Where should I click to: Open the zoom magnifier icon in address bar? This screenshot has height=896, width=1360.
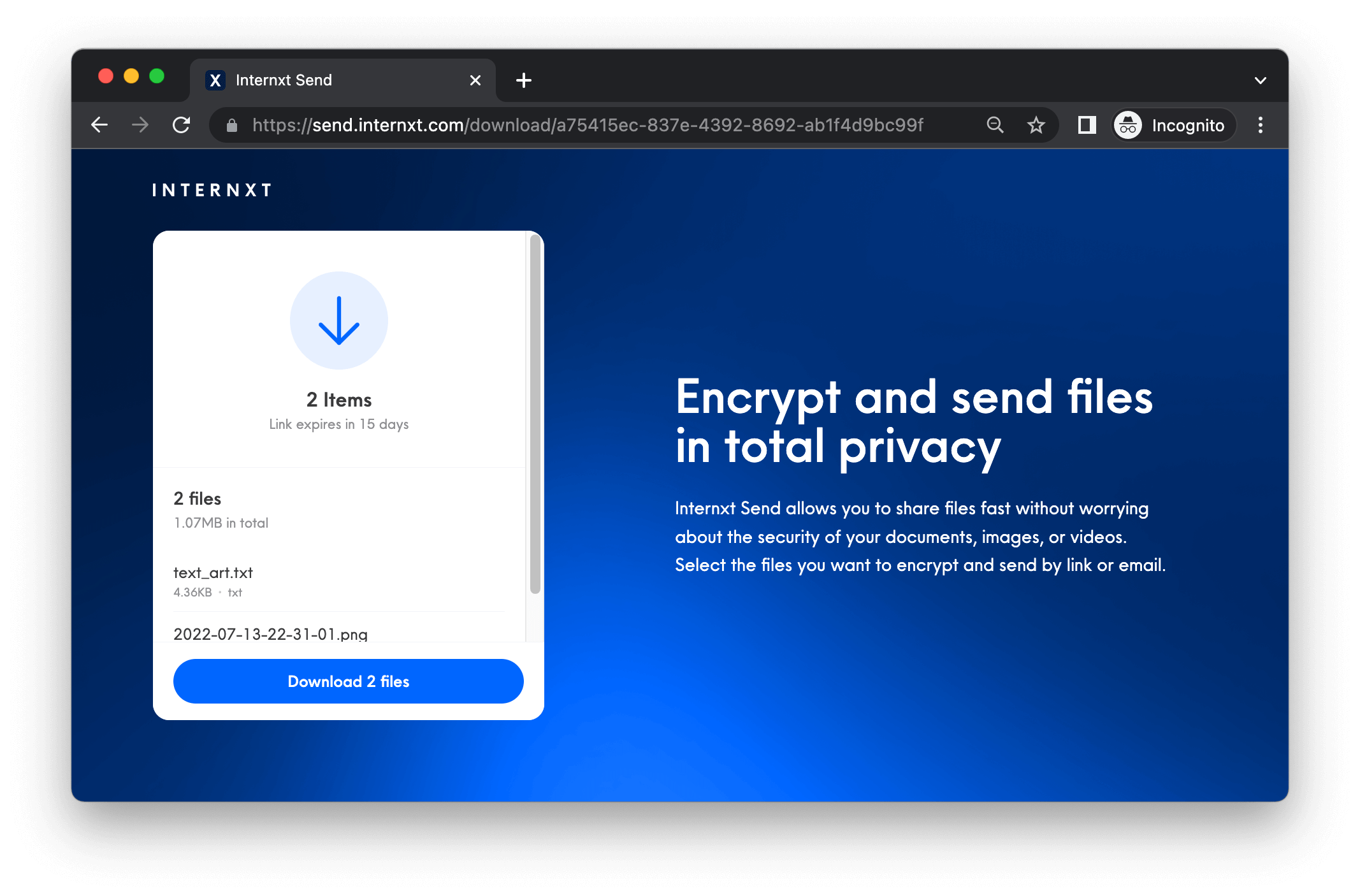(x=995, y=125)
